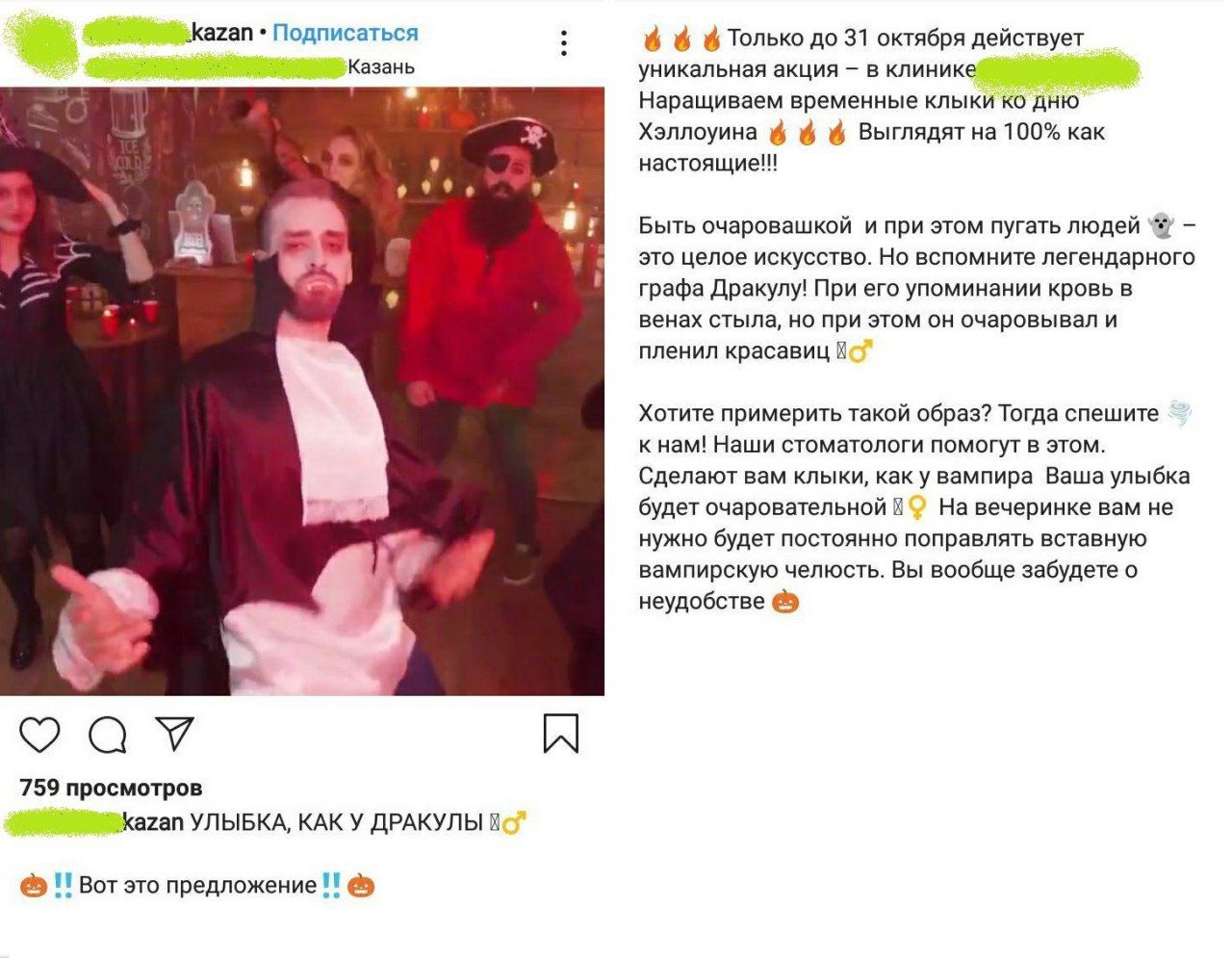Click the ghost emoji after пугать людей

click(x=1161, y=226)
